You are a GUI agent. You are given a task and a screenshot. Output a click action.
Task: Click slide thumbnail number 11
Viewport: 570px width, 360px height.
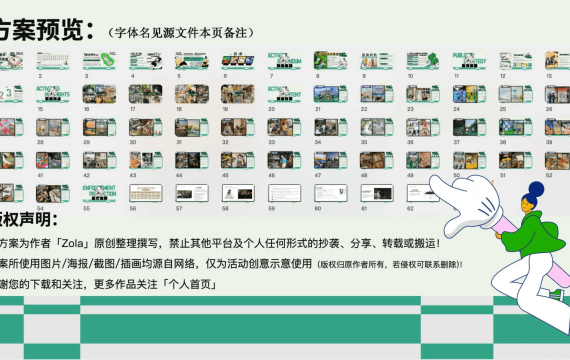click(x=469, y=61)
